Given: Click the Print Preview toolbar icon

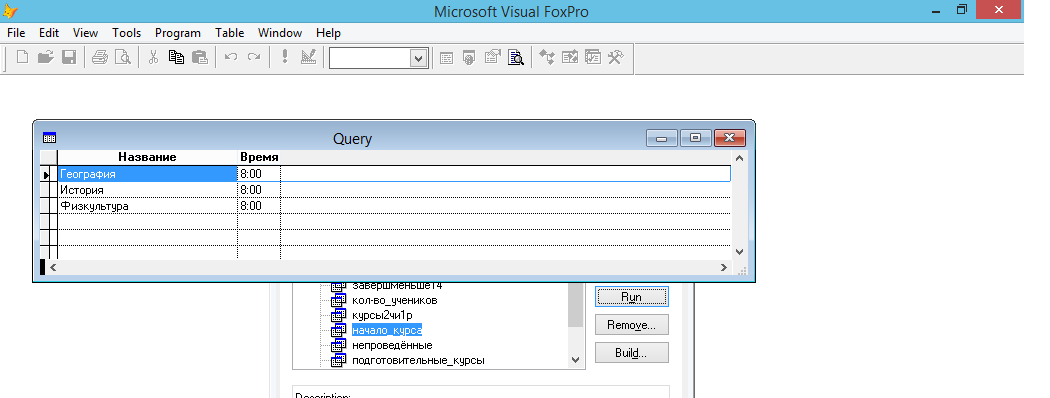Looking at the screenshot, I should pos(123,58).
